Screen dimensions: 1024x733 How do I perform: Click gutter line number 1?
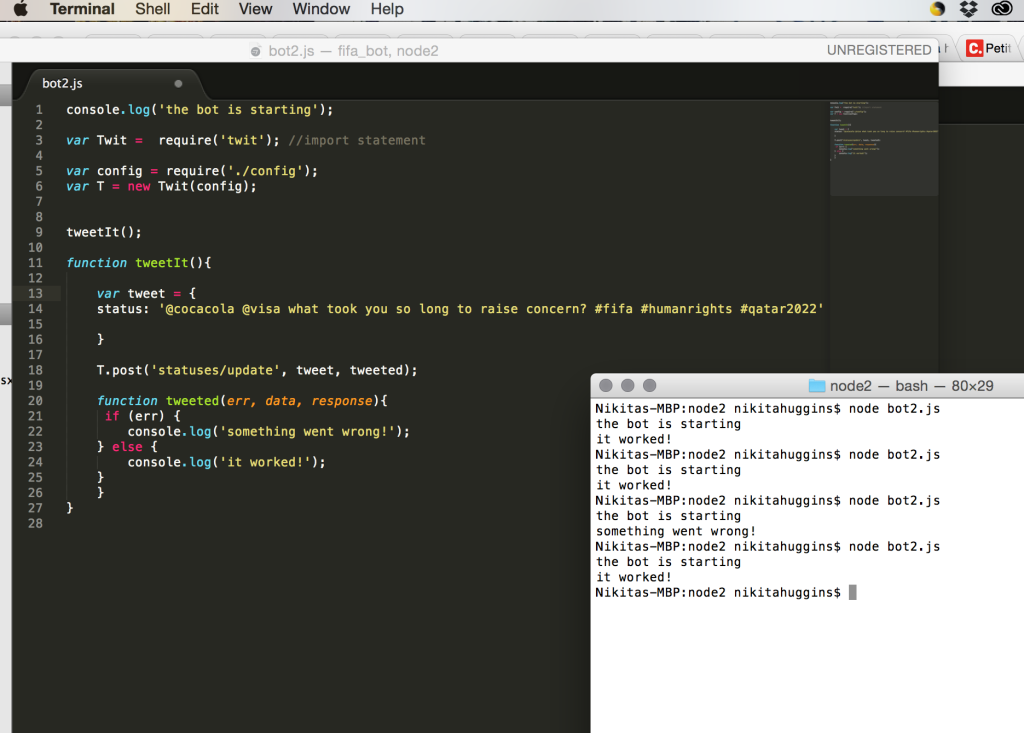pos(39,110)
